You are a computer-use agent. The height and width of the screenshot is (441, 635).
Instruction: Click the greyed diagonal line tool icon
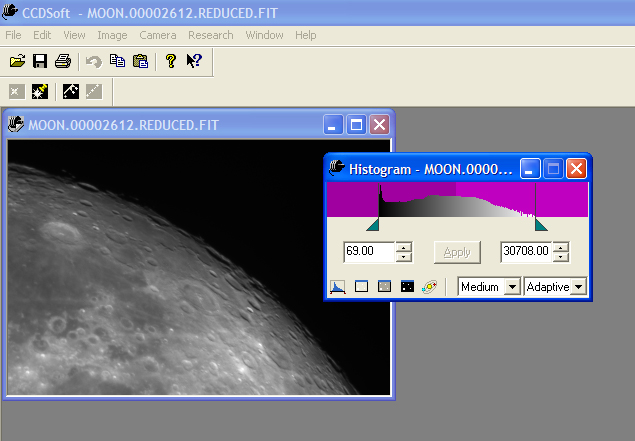[94, 92]
